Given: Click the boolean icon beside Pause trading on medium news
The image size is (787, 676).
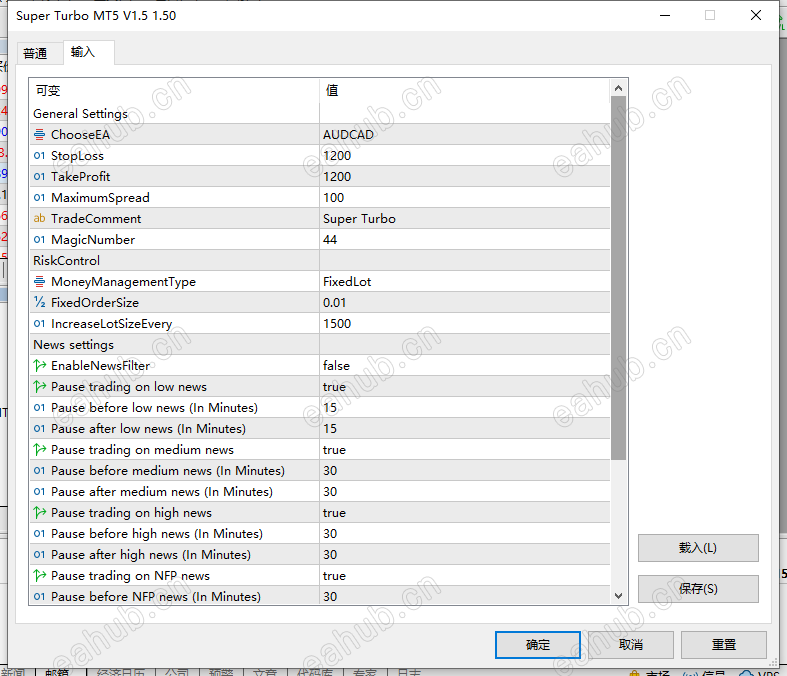Looking at the screenshot, I should pos(39,450).
